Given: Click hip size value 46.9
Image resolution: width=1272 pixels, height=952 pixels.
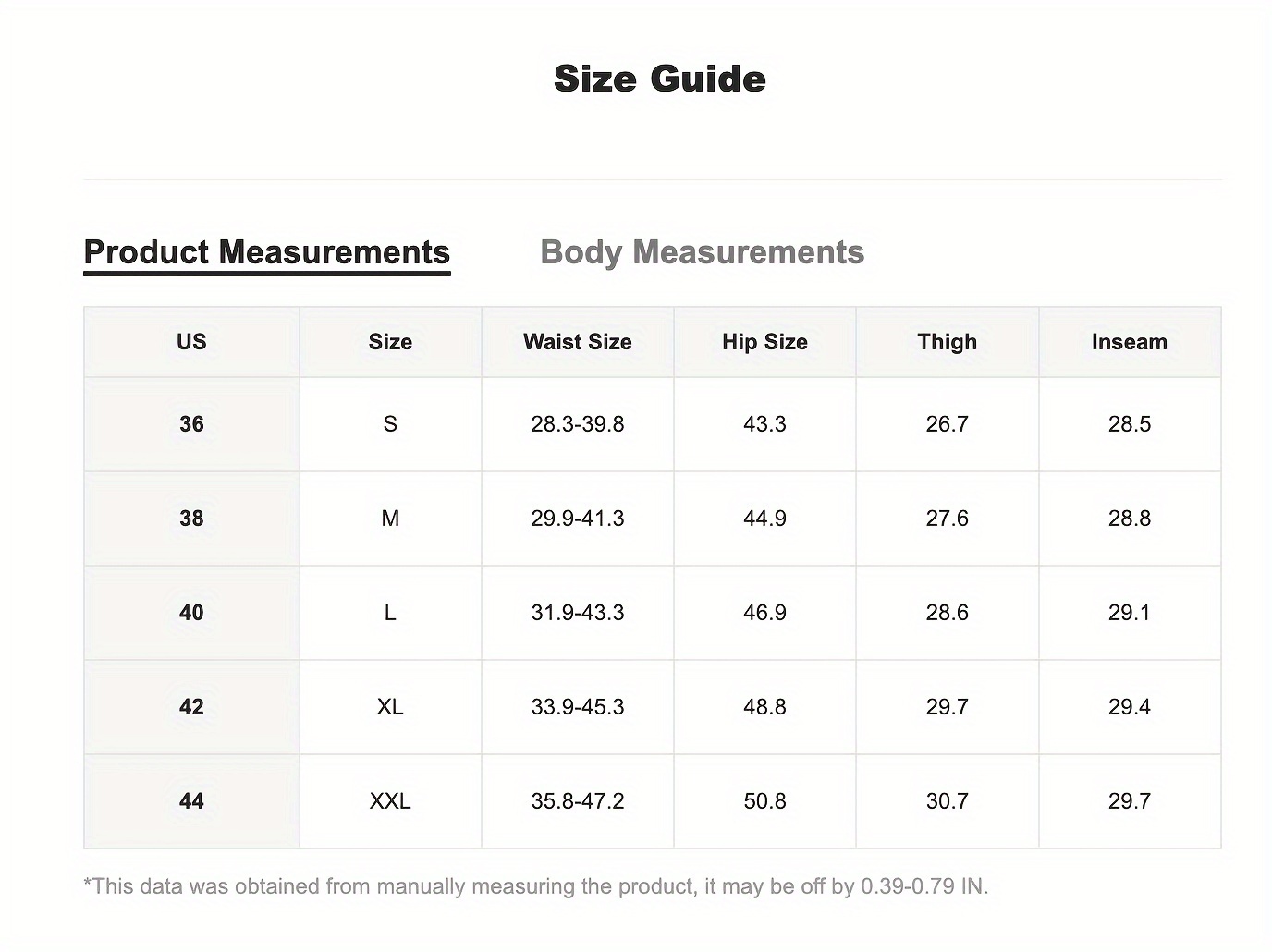Looking at the screenshot, I should tap(764, 613).
